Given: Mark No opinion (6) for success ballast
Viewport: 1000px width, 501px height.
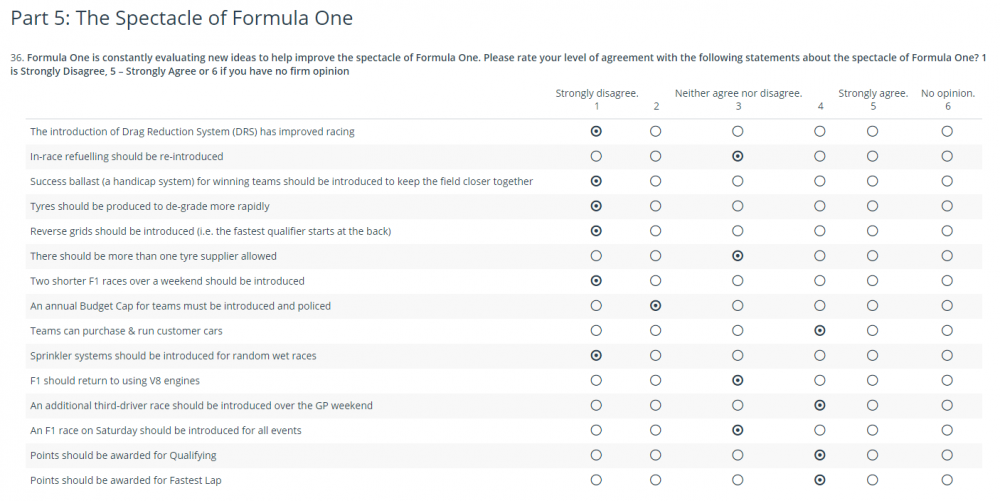Looking at the screenshot, I should tap(947, 181).
